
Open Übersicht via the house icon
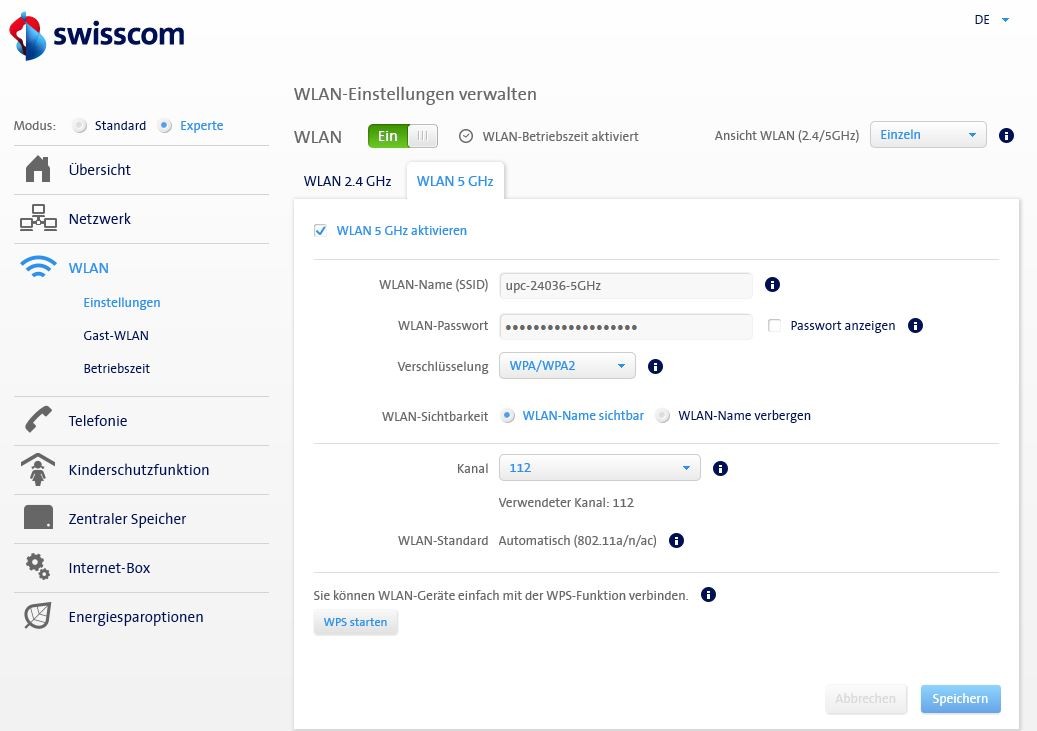click(37, 170)
